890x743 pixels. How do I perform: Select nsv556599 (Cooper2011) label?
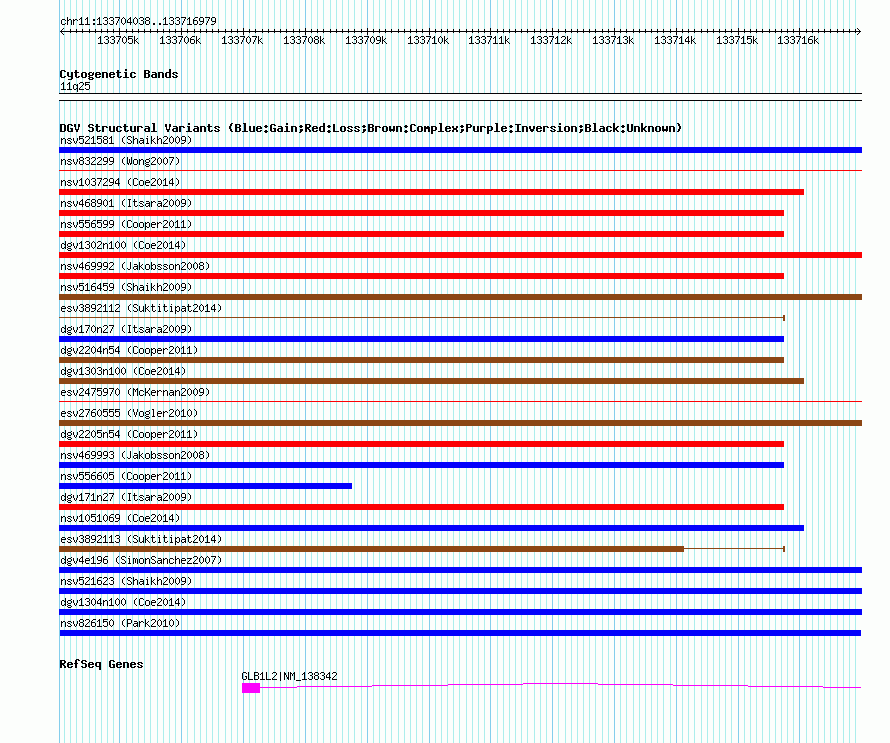pos(126,224)
